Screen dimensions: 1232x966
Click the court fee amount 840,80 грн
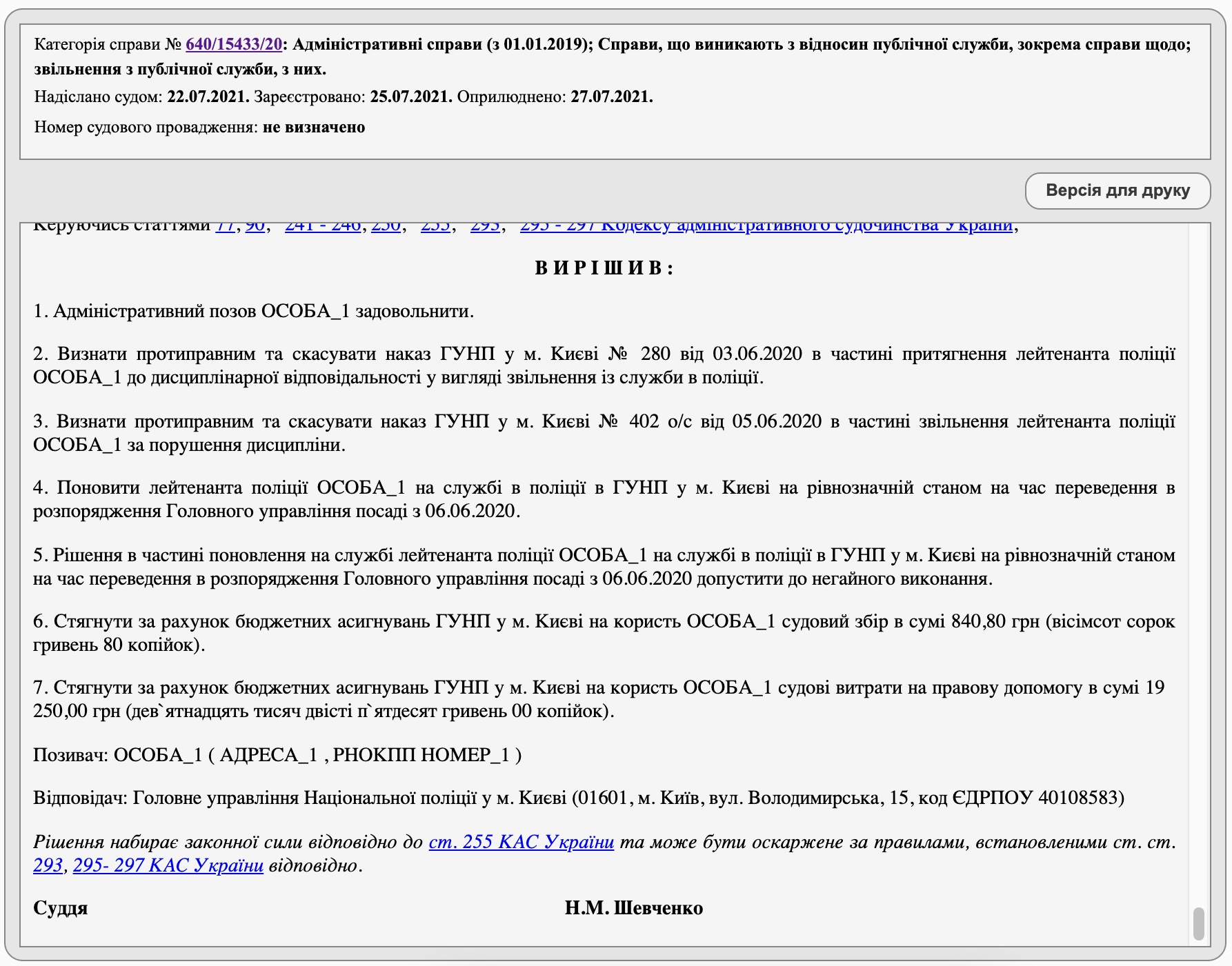(995, 621)
